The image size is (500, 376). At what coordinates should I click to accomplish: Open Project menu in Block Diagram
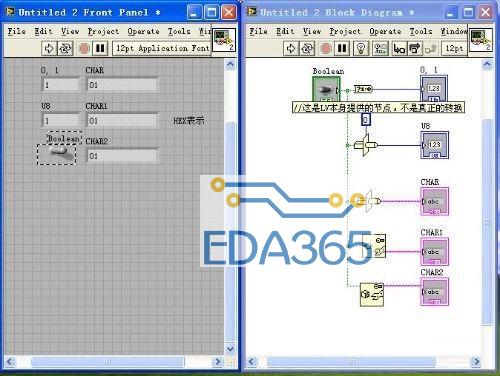click(345, 31)
